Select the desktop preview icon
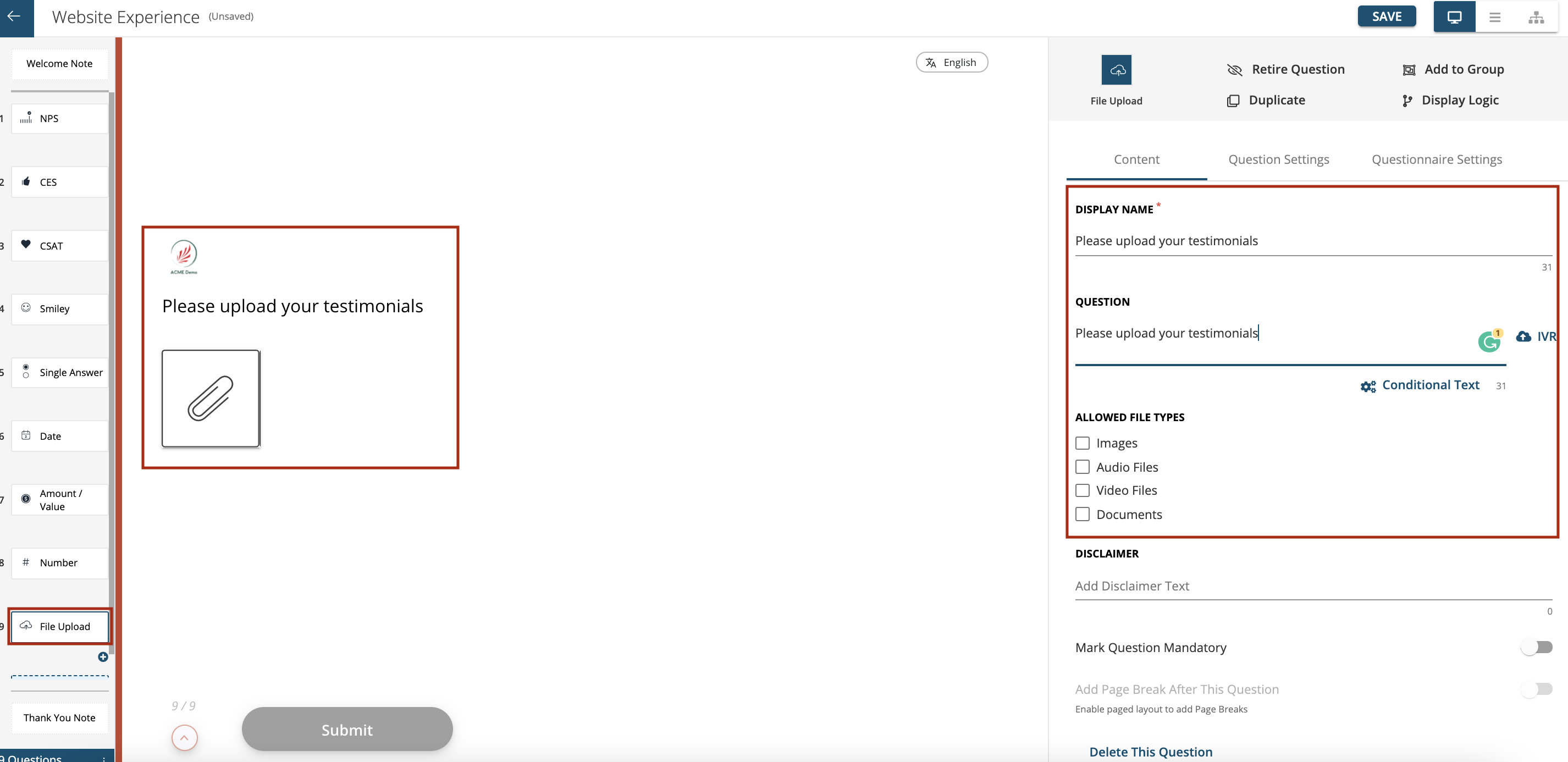This screenshot has height=762, width=1568. point(1455,16)
